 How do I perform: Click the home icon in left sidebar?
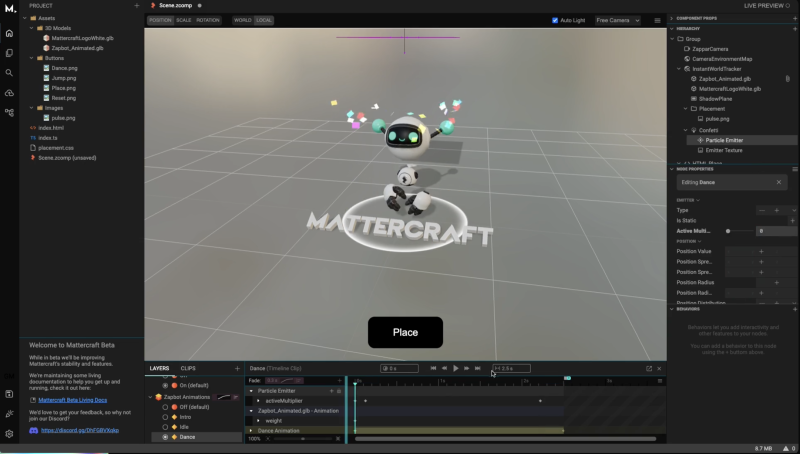pos(9,33)
